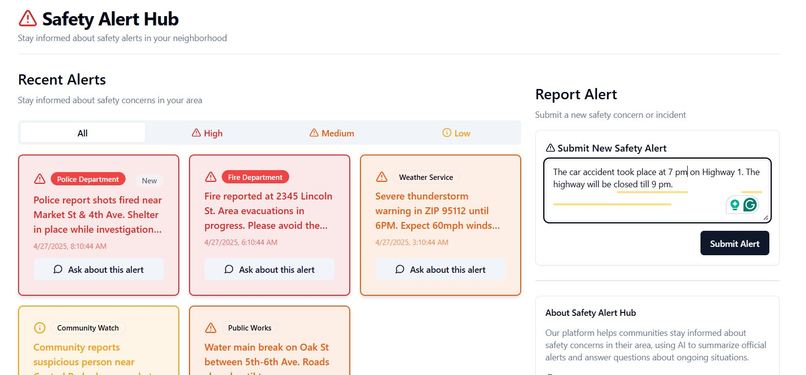
Task: Click the About Safety Alert Hub heading
Action: (591, 312)
